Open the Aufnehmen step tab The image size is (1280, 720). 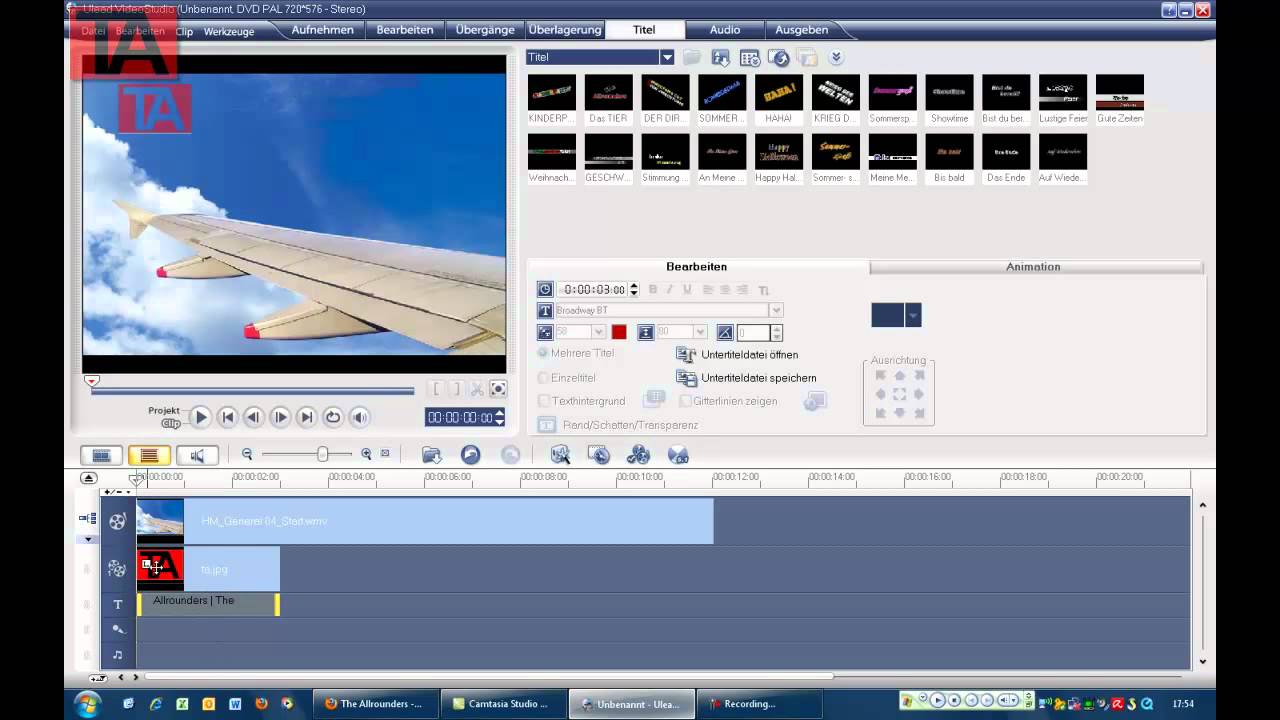click(322, 30)
